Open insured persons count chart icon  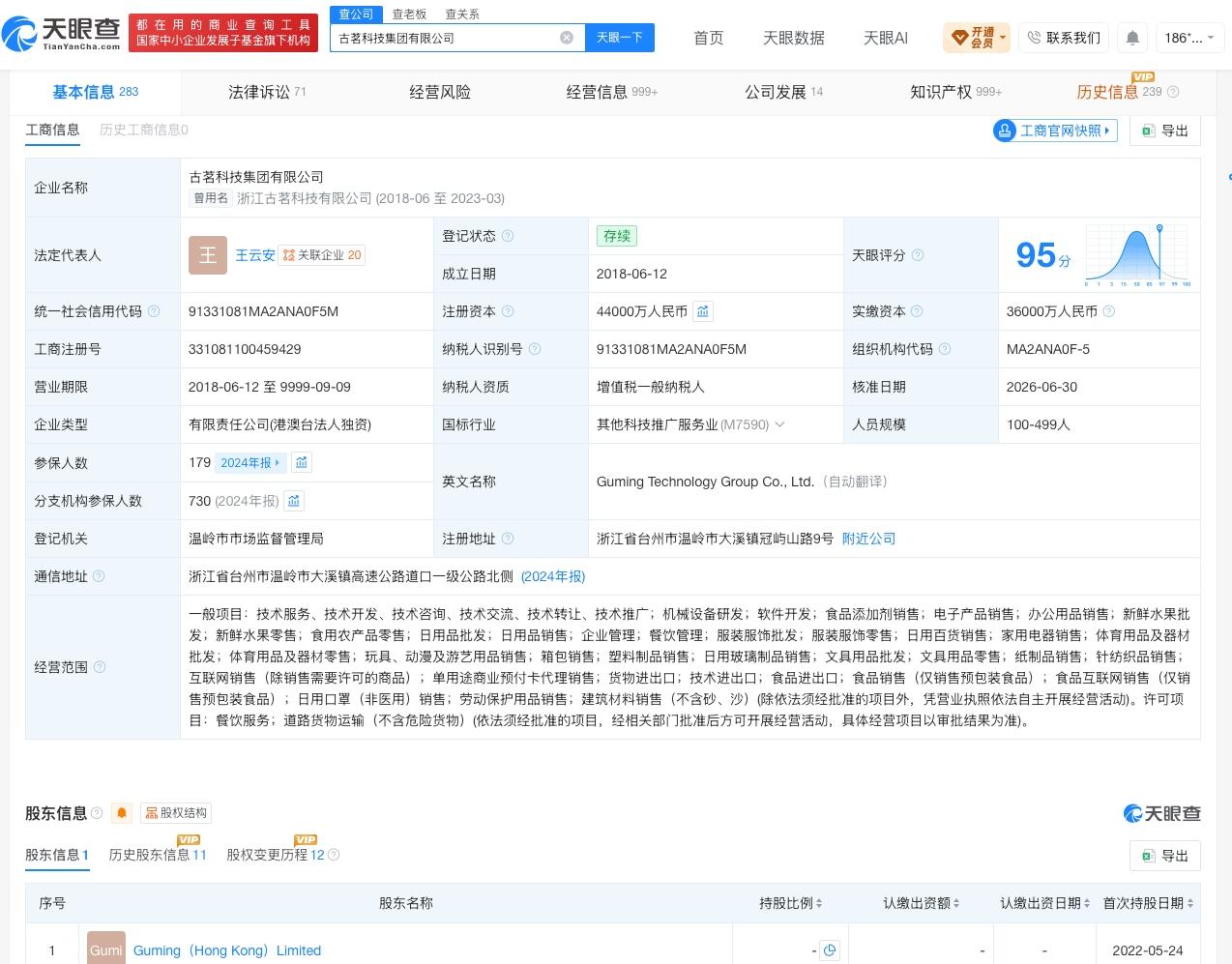(302, 462)
